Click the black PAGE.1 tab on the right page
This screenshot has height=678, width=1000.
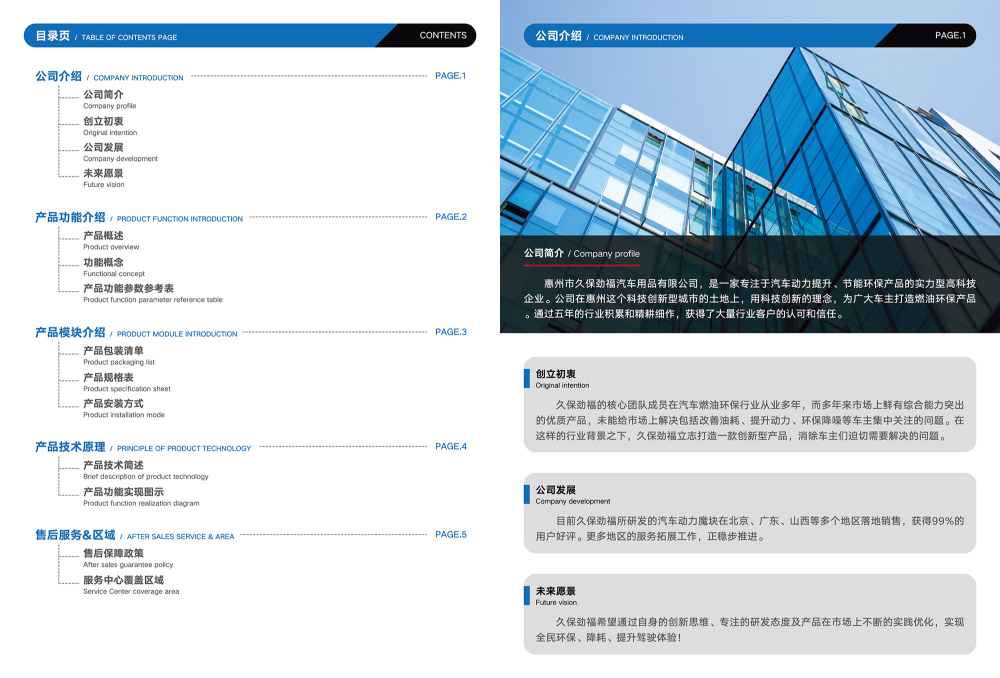(949, 36)
